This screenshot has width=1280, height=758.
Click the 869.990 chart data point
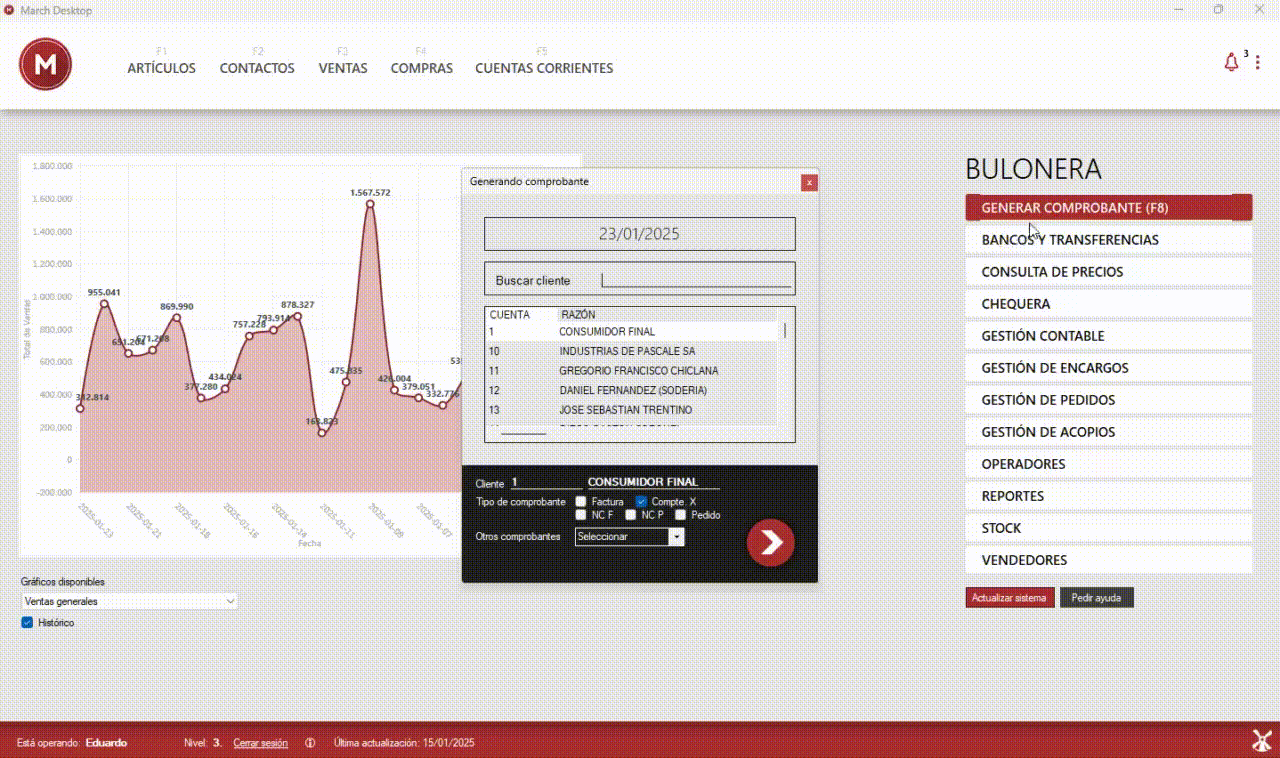click(177, 318)
